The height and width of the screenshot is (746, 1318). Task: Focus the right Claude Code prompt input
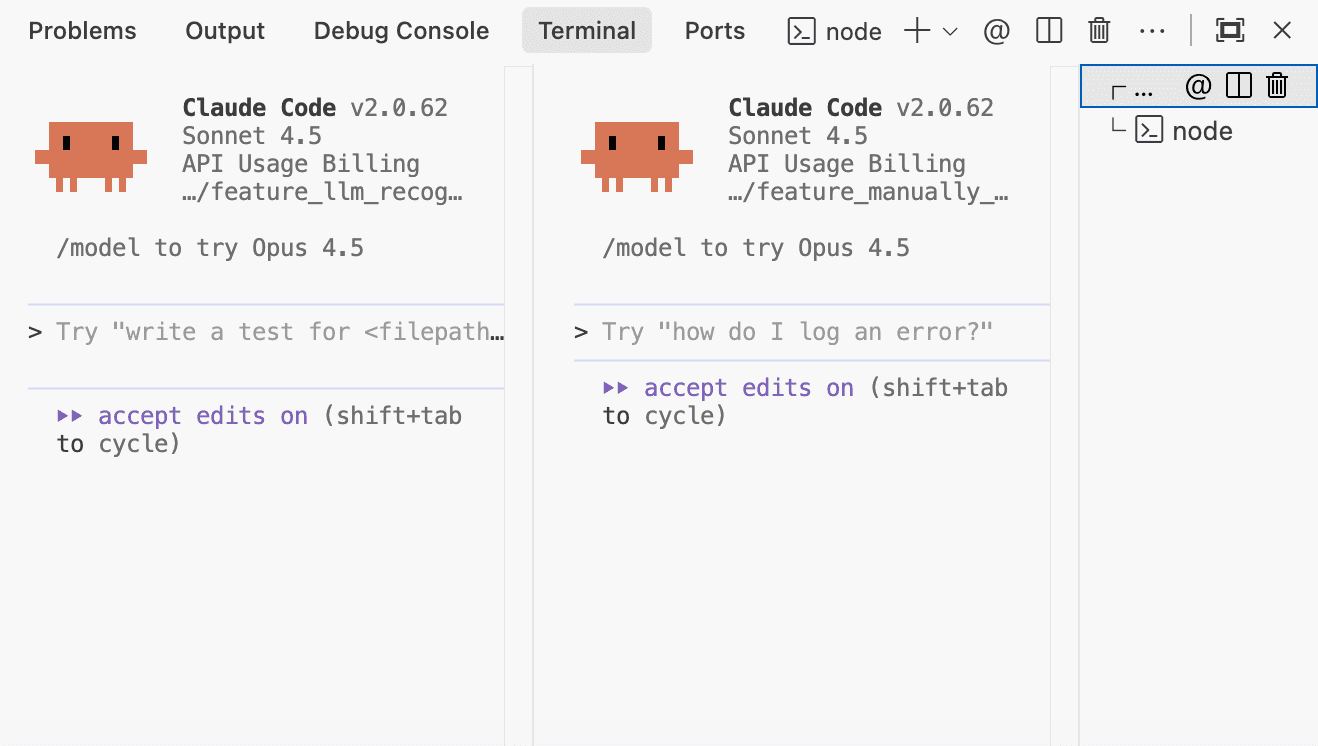click(811, 332)
